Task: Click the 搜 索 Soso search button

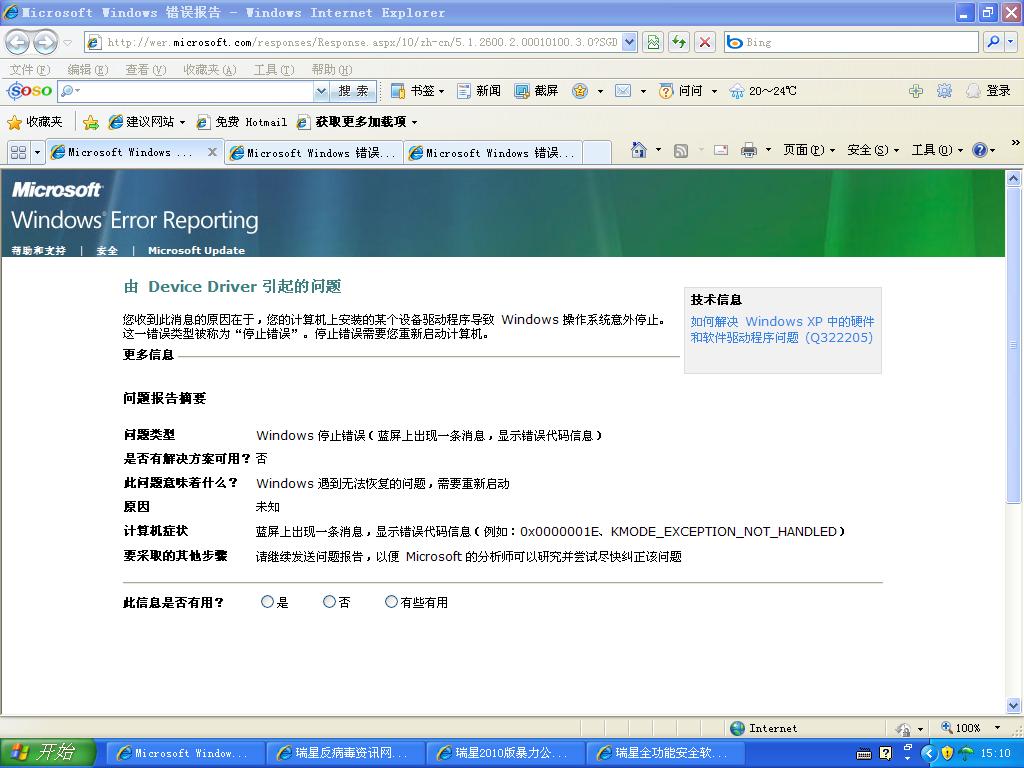Action: pyautogui.click(x=353, y=91)
